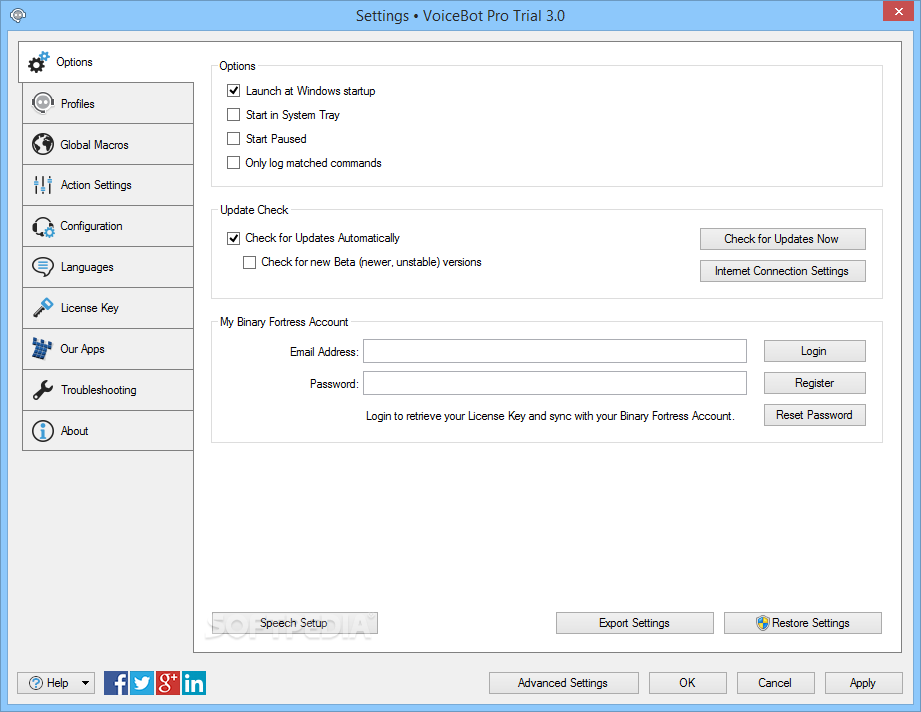Uncheck Launch at Windows startup
The height and width of the screenshot is (712, 921).
(234, 90)
